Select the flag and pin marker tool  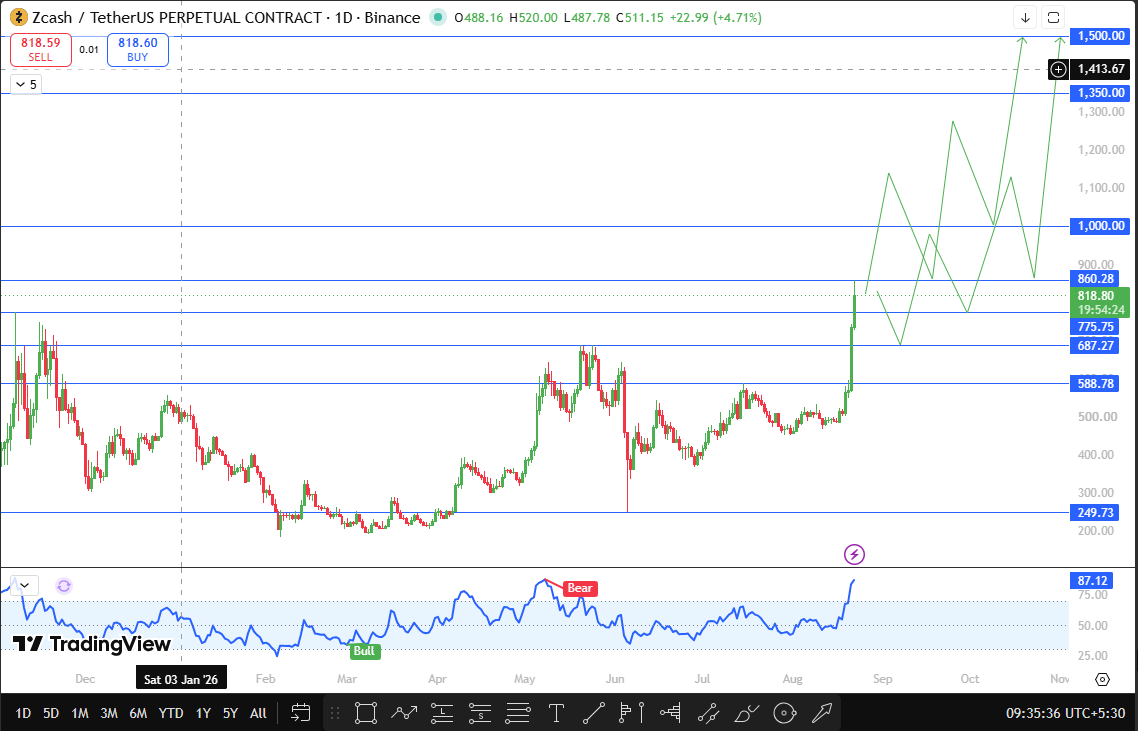tap(632, 713)
